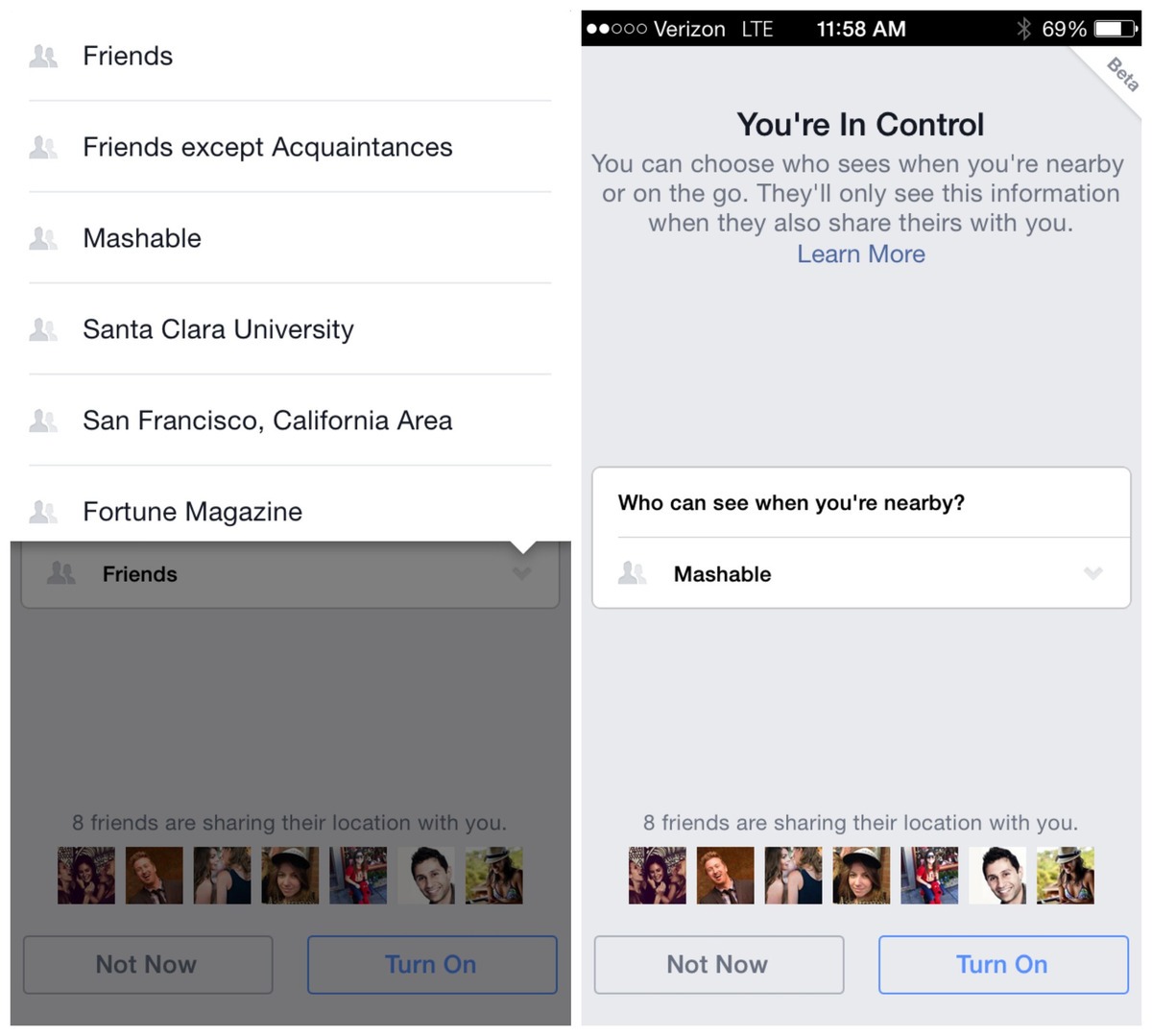
Task: Open the Learn More link
Action: point(861,253)
